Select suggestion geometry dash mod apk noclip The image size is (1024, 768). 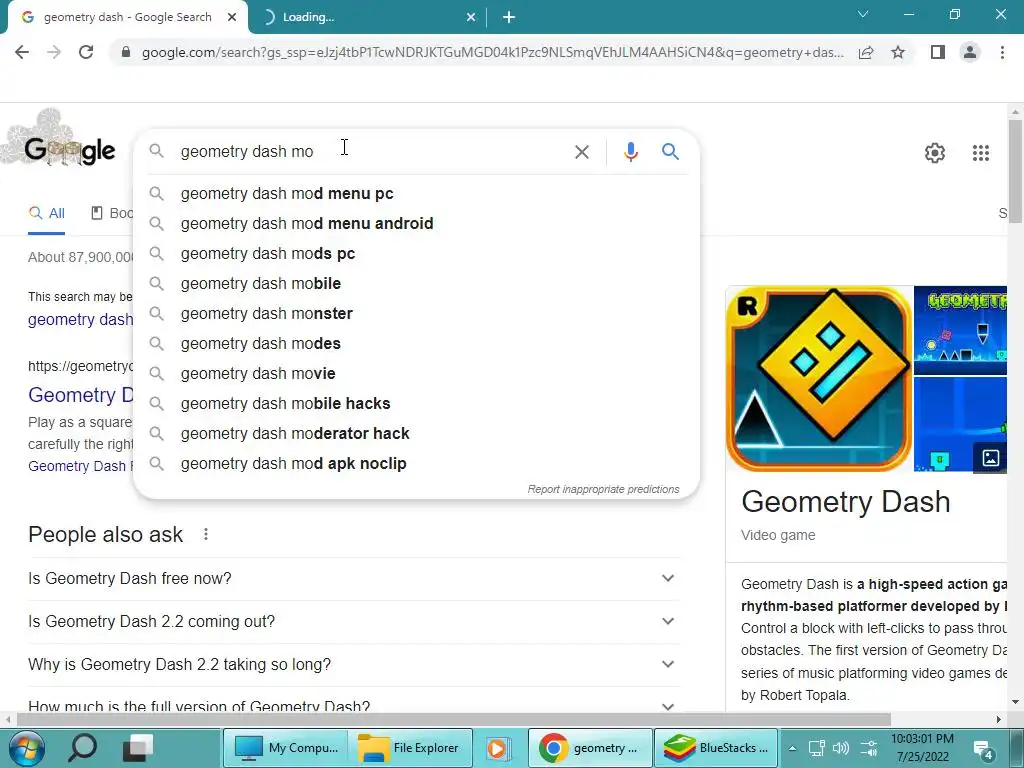pos(416,464)
